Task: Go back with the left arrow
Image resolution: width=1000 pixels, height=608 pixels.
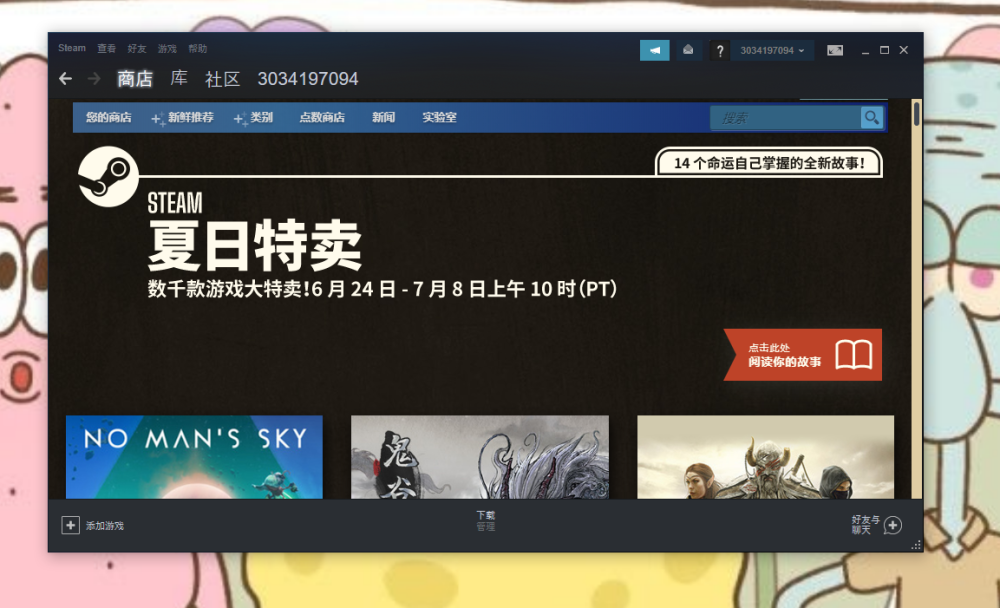Action: point(65,78)
